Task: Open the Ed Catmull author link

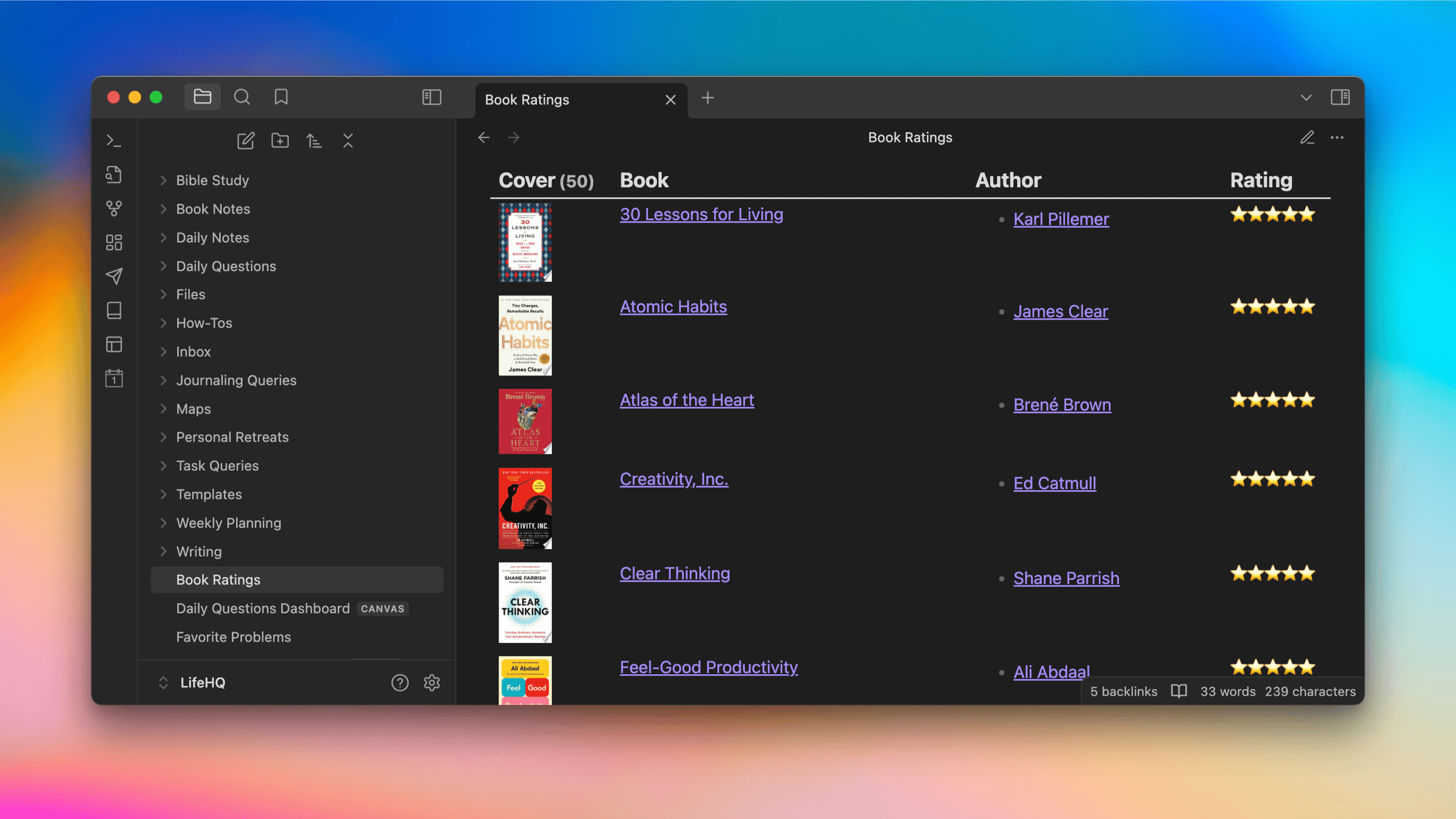Action: click(x=1054, y=483)
